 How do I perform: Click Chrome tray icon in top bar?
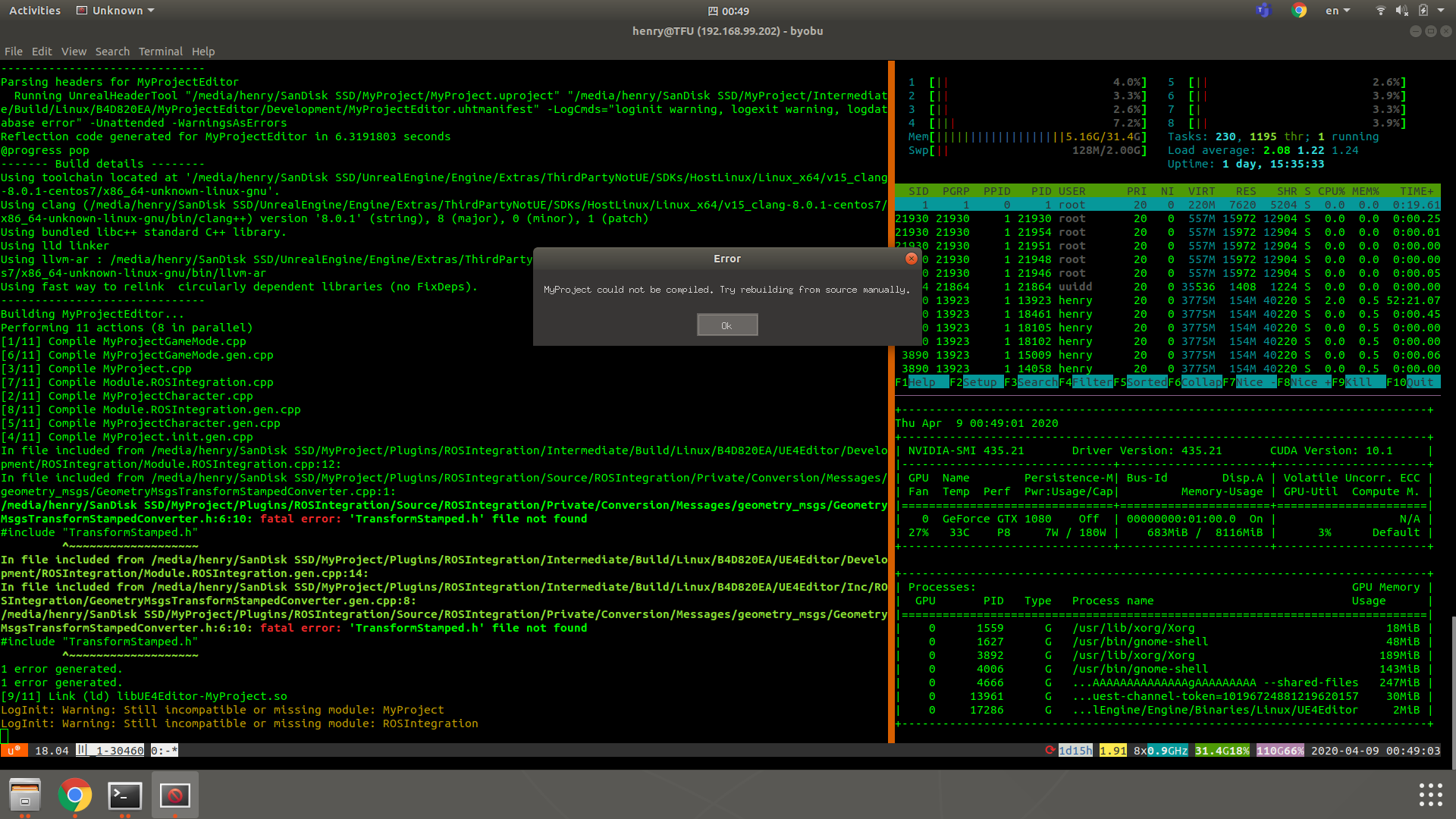tap(1299, 11)
